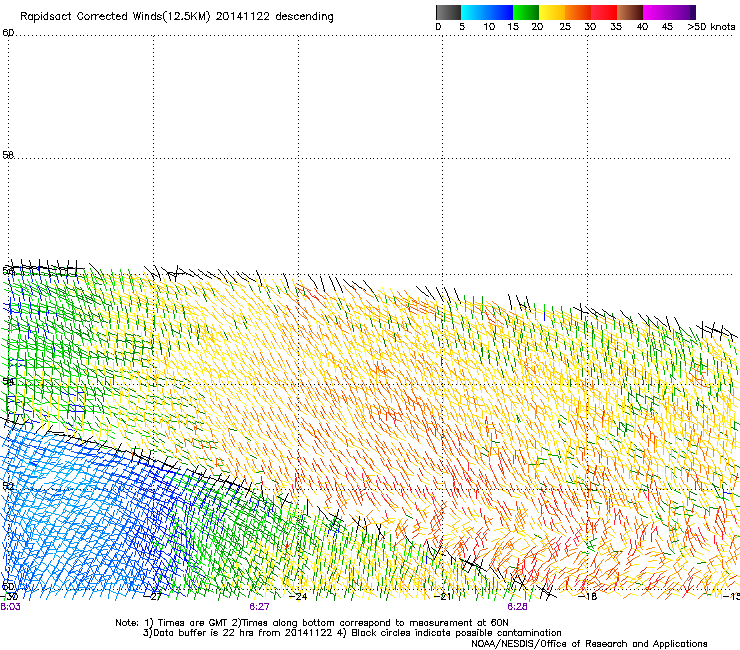Click the latitude 52 axis label
The height and width of the screenshot is (650, 740).
[x=8, y=486]
